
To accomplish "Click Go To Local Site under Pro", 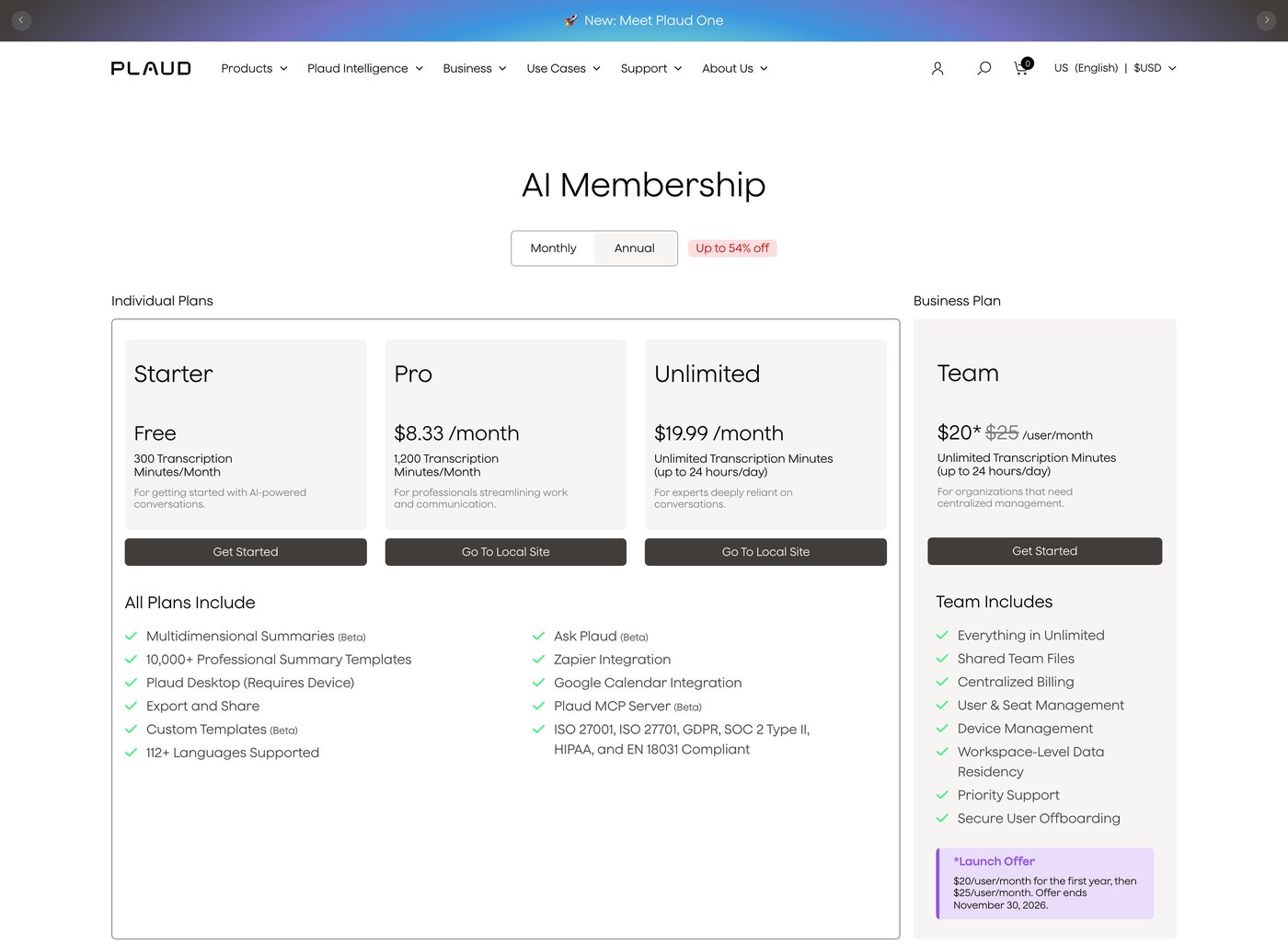I will coord(506,552).
